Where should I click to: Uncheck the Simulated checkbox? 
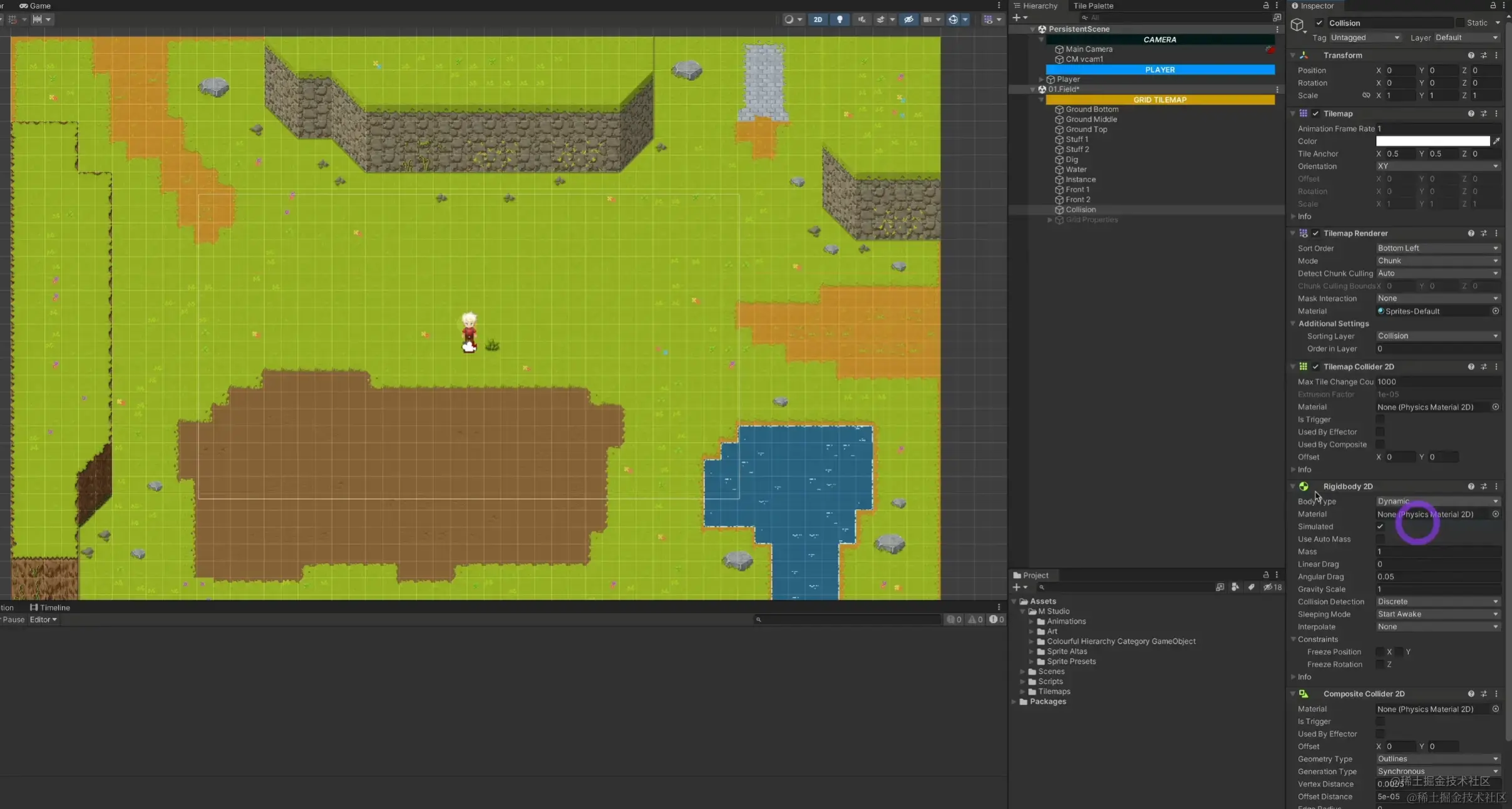(x=1380, y=527)
